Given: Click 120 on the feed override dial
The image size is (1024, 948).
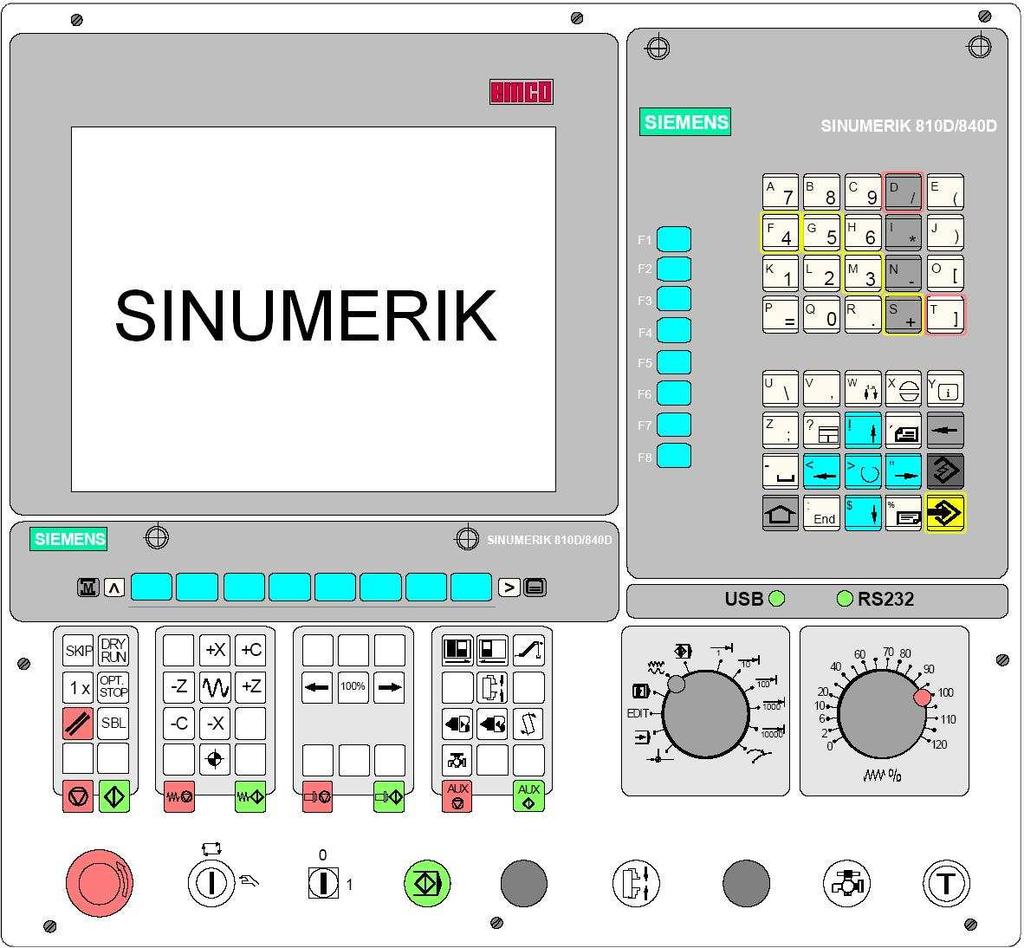Looking at the screenshot, I should click(x=939, y=744).
